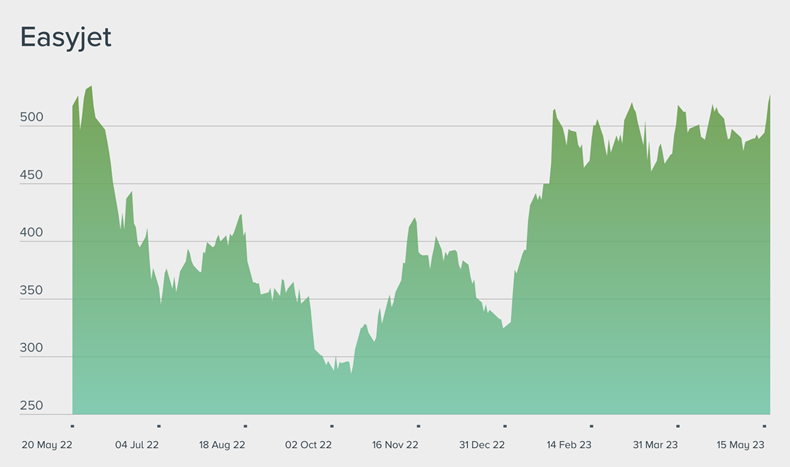Click the 300 y-axis label
Viewport: 790px width, 467px height.
point(32,349)
